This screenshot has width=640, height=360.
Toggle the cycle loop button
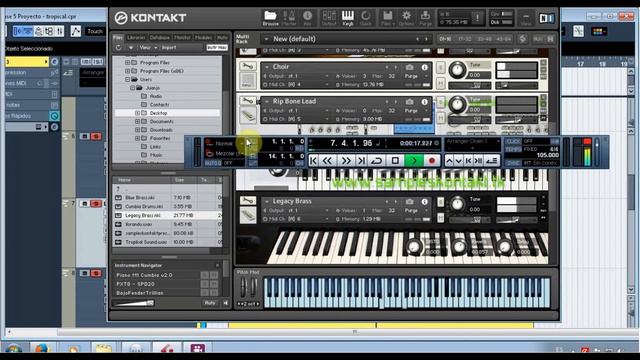377,161
